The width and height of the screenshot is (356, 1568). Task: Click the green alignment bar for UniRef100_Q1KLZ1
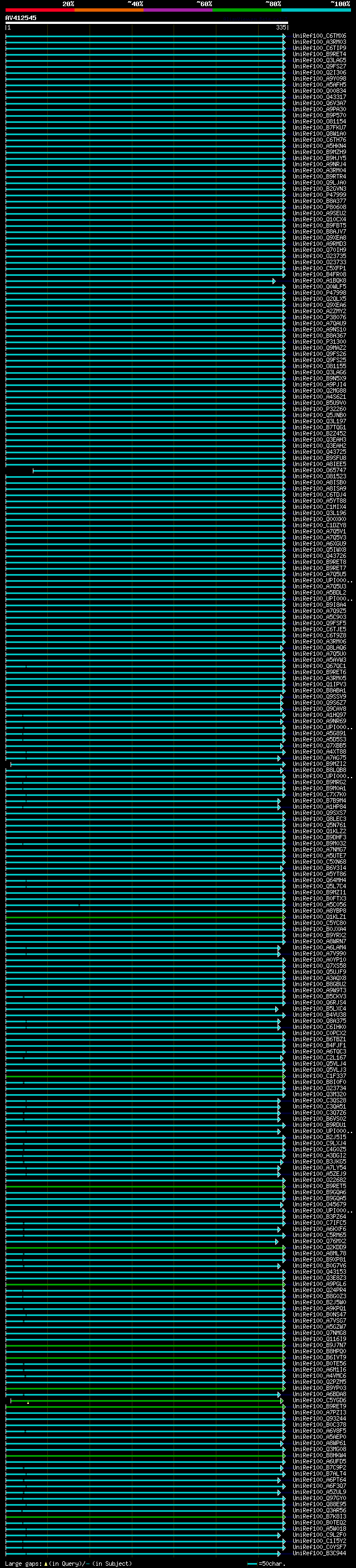[x=145, y=917]
